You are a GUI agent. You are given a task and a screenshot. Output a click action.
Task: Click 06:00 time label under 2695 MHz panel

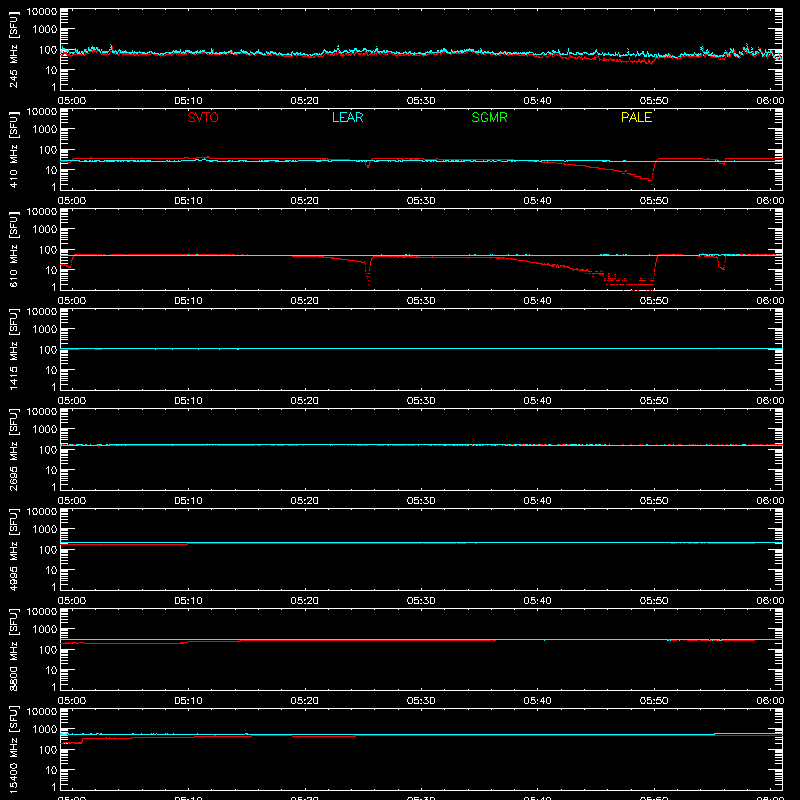click(770, 501)
